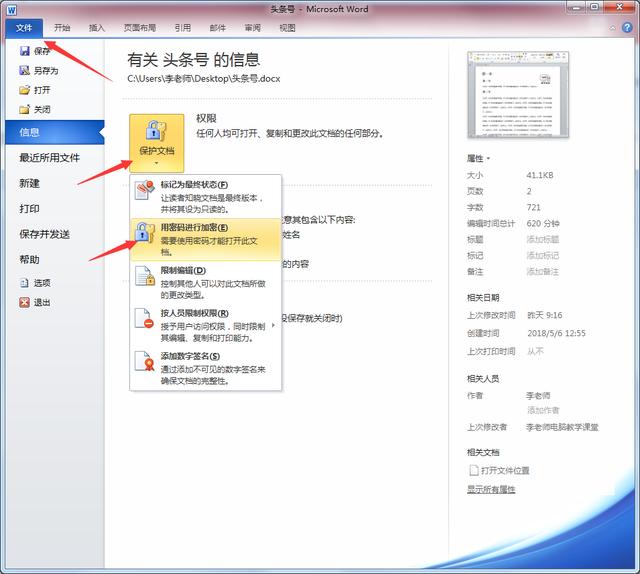Open the Review (审阅) tab
Viewport: 640px width, 574px height.
(x=253, y=28)
